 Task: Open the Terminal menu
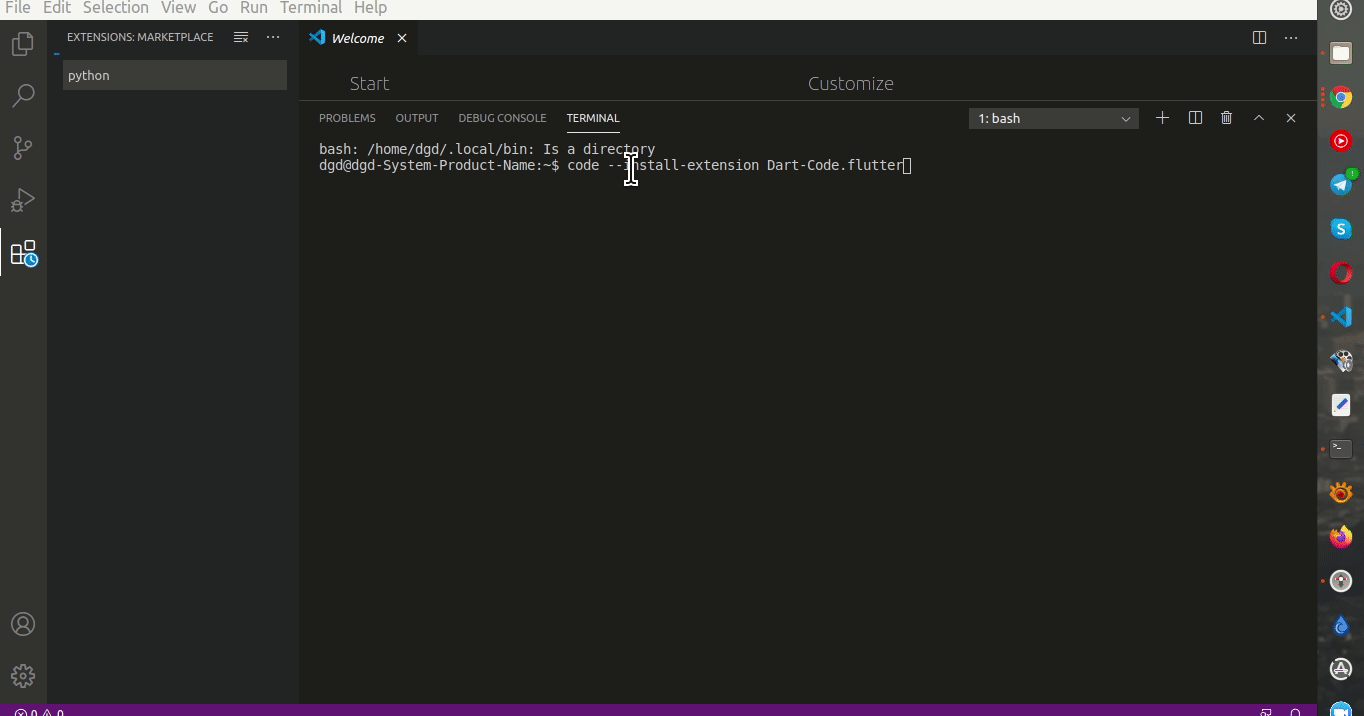(310, 8)
